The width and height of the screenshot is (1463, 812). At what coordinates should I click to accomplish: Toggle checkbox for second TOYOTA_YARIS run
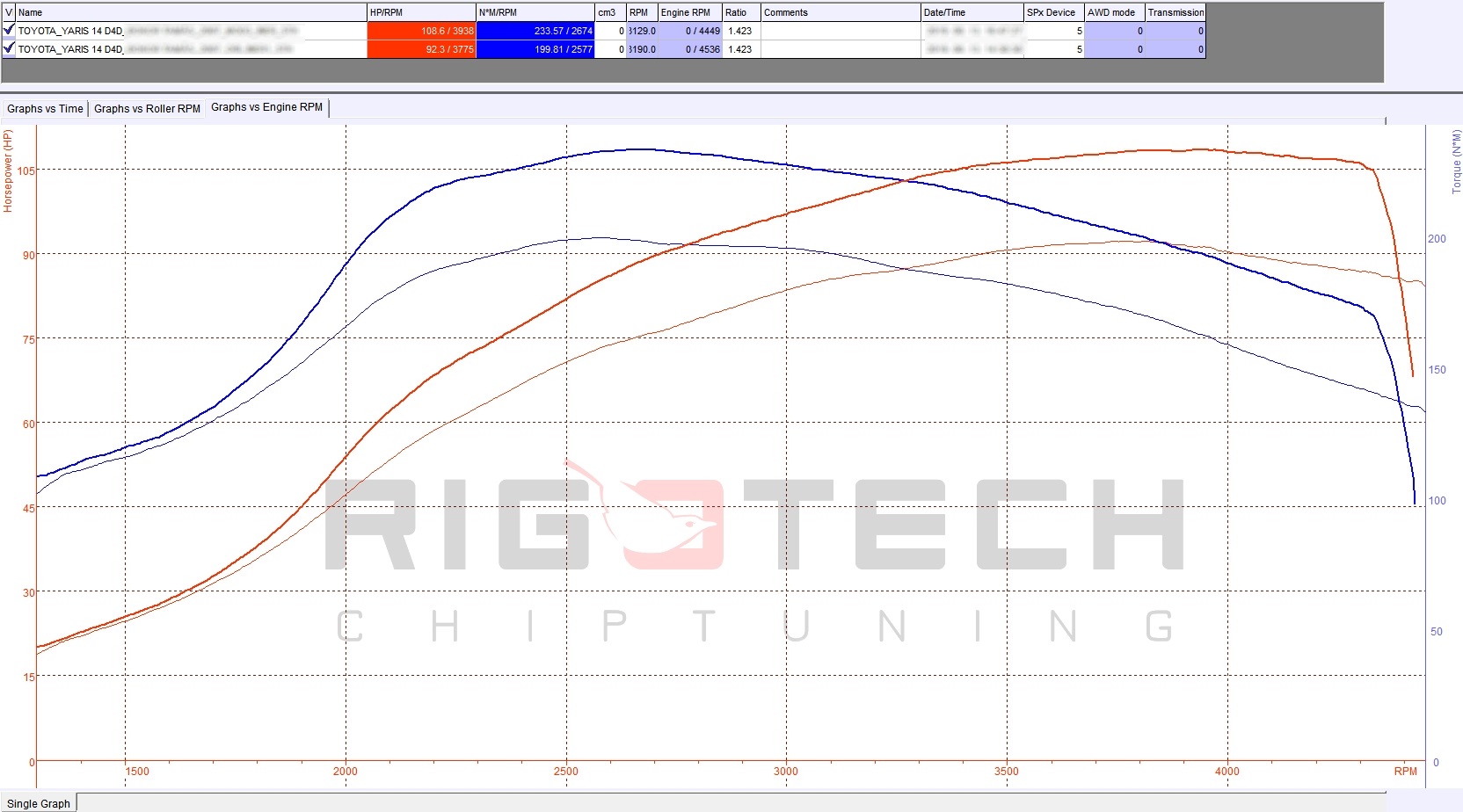(x=9, y=48)
